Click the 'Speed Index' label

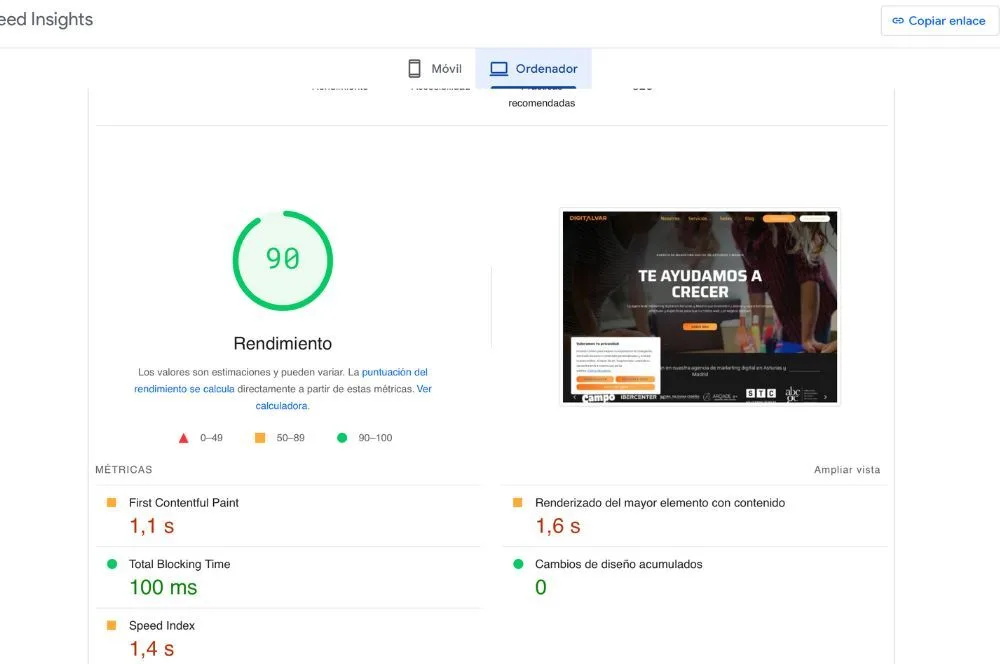click(x=162, y=626)
